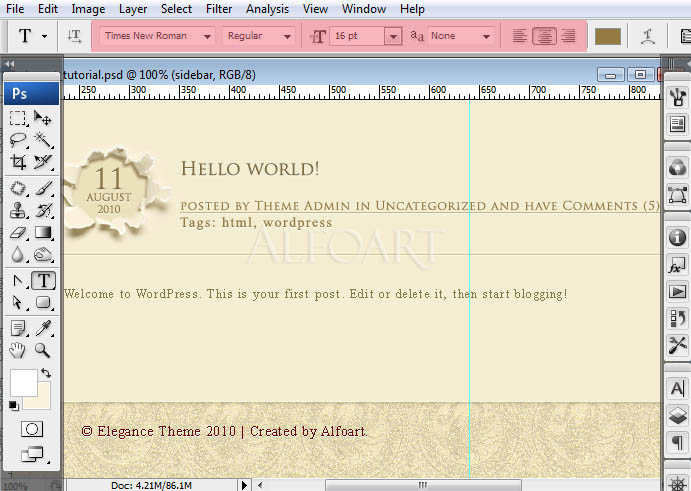This screenshot has width=691, height=491.
Task: Select the Zoom tool
Action: [43, 350]
